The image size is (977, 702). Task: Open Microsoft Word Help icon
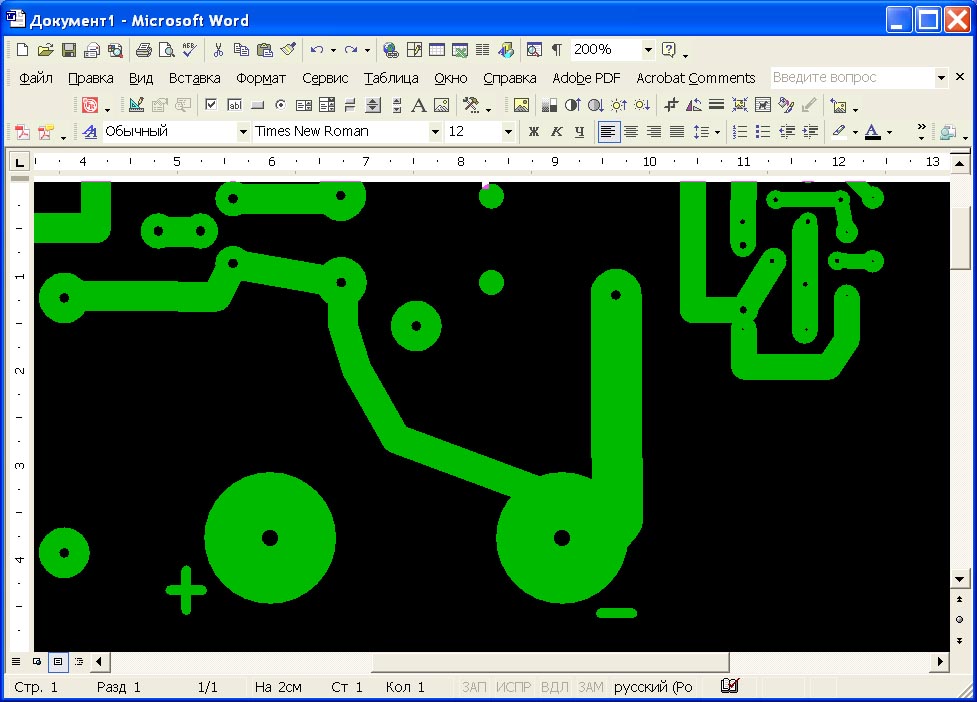point(669,50)
